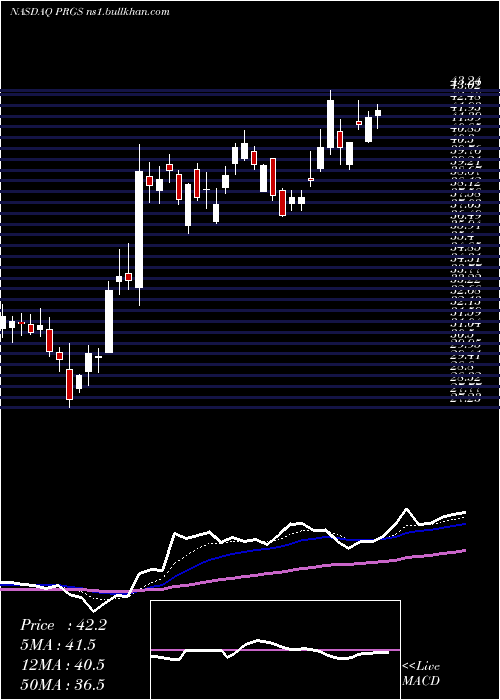Click the '12MA : 40.5' value
The height and width of the screenshot is (700, 500).
pos(62,665)
